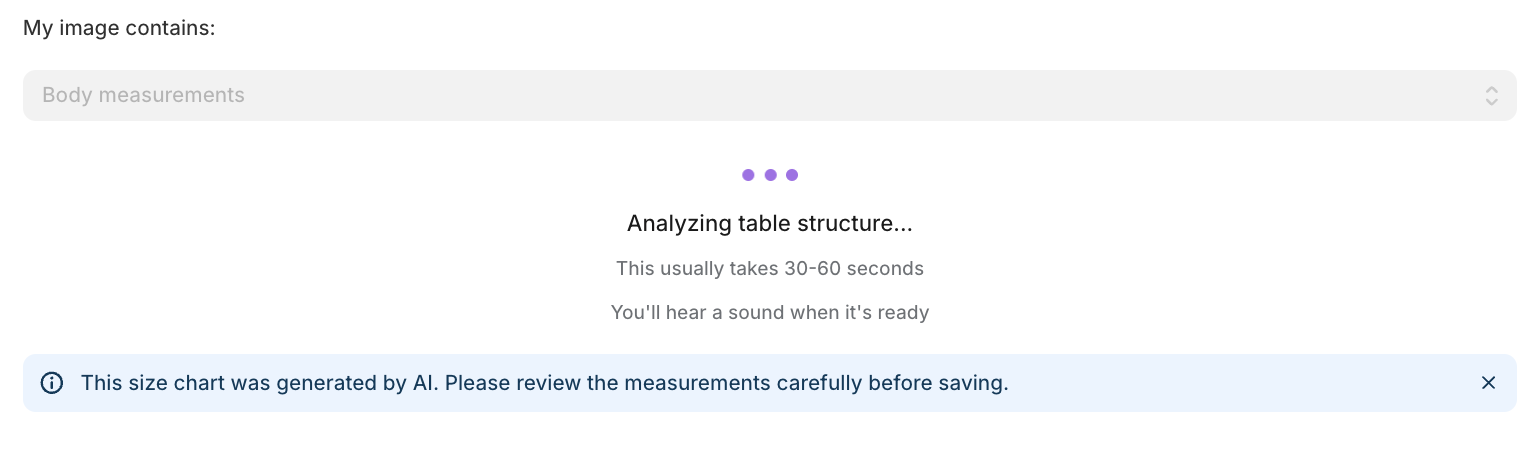Click the right purple loading dot
Image resolution: width=1540 pixels, height=450 pixels.
click(x=792, y=175)
